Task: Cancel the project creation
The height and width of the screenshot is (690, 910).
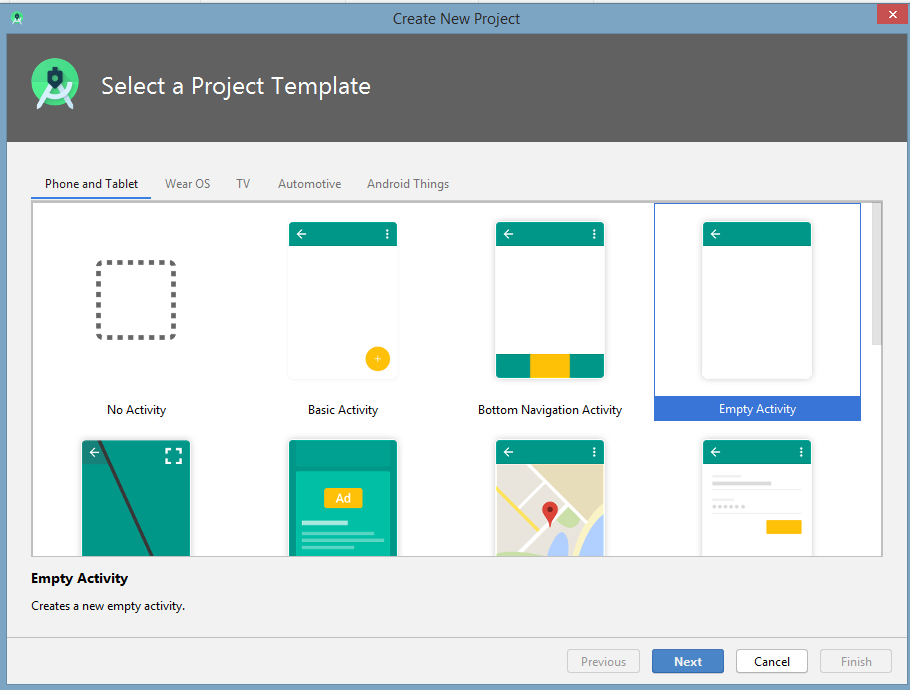Action: coord(771,661)
